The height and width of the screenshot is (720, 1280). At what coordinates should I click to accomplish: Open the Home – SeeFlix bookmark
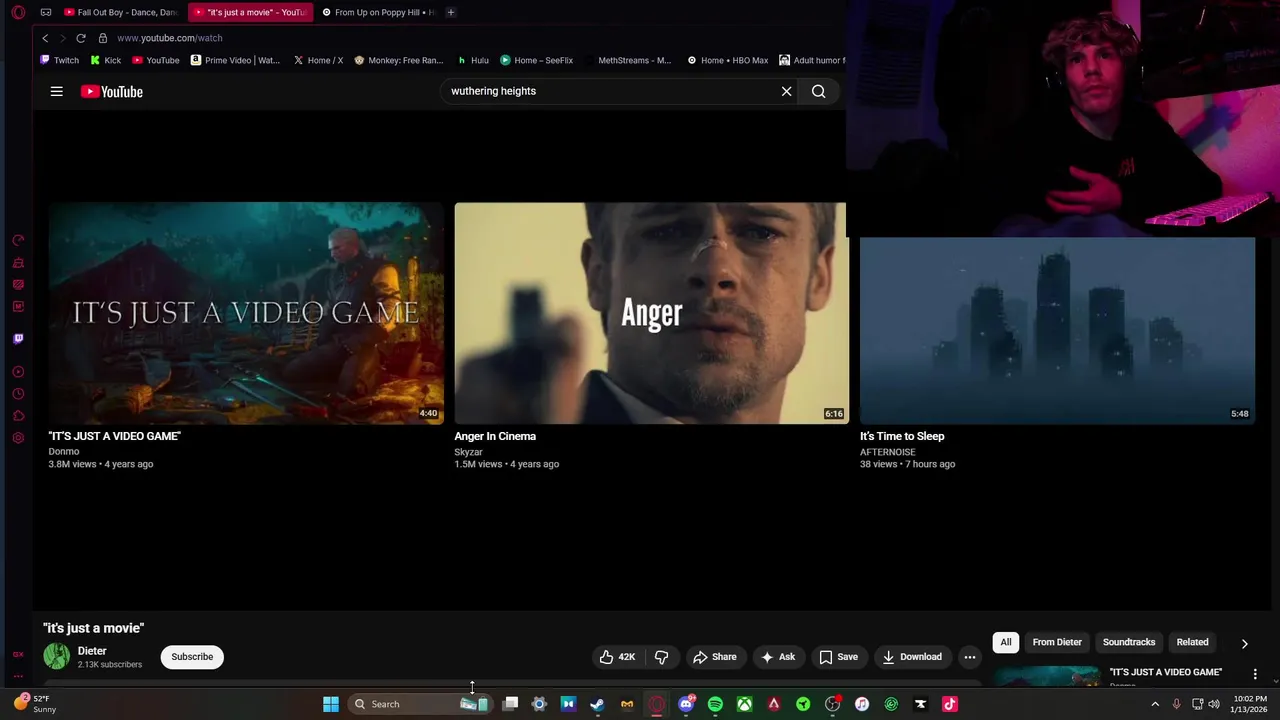(x=537, y=60)
